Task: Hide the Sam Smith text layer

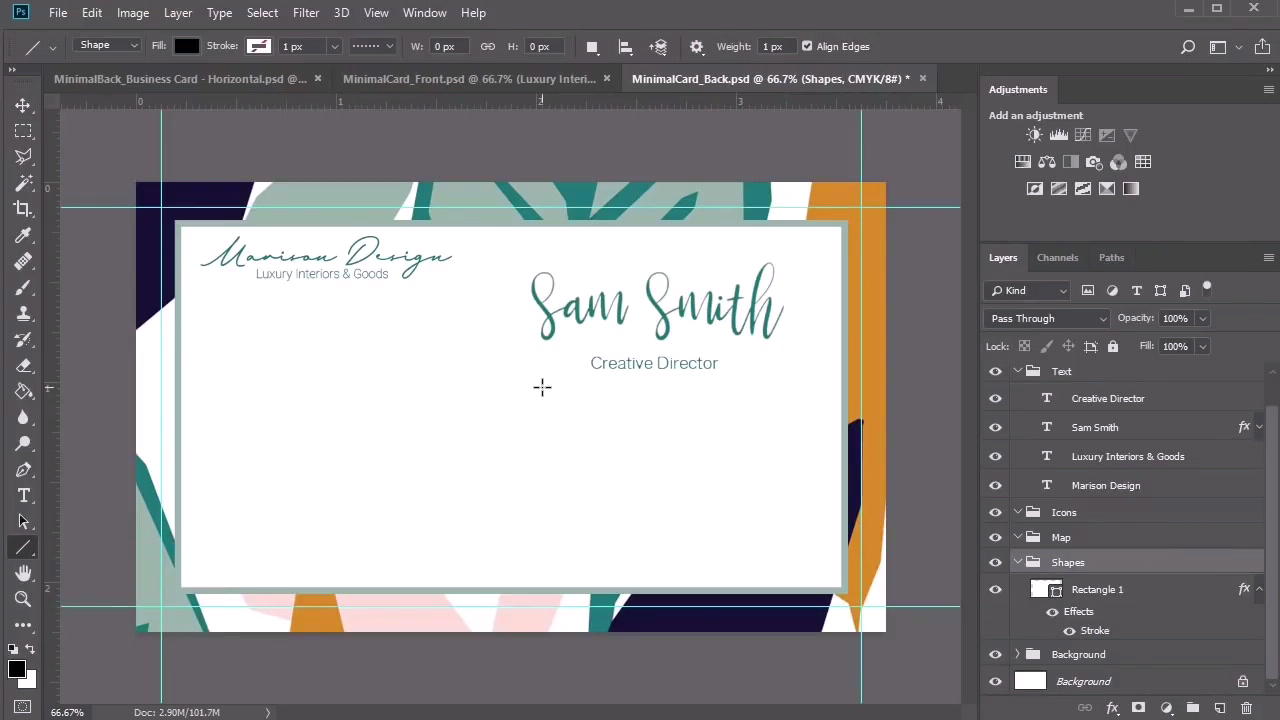Action: [x=995, y=427]
